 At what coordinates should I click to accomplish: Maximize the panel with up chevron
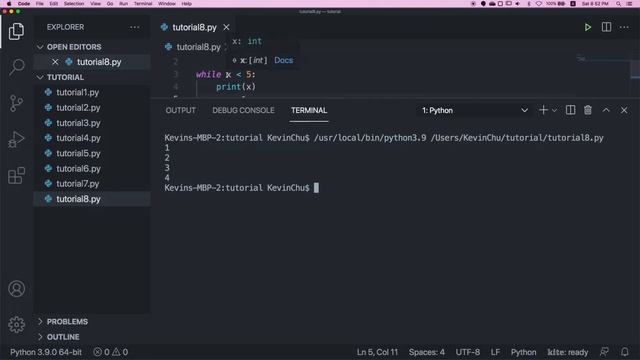pos(606,110)
